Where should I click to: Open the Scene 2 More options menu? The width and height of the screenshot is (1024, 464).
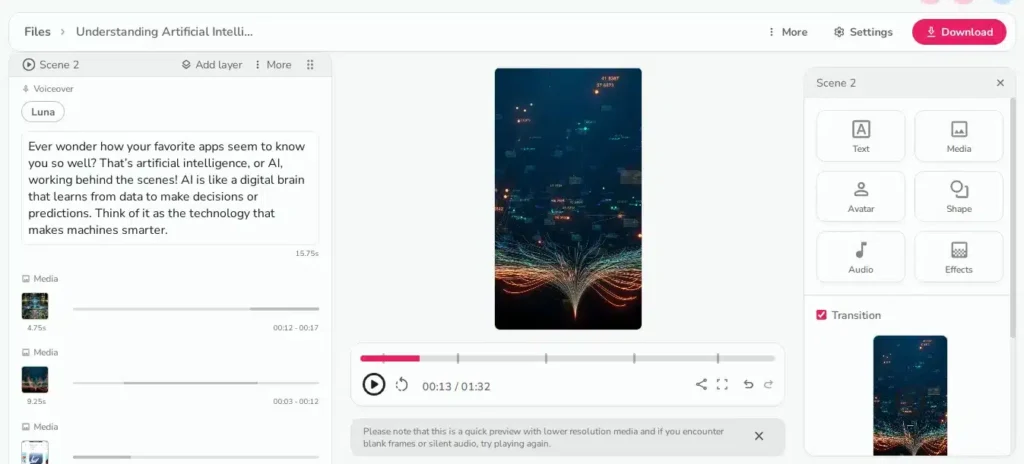pyautogui.click(x=272, y=65)
